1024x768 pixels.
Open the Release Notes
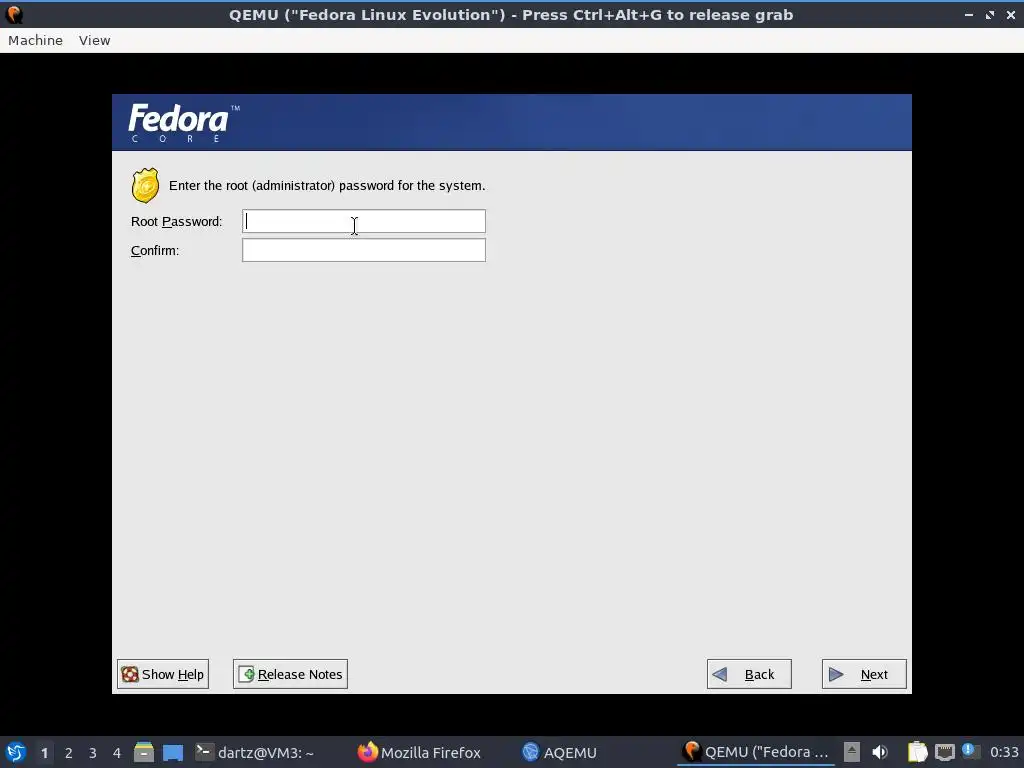pos(291,674)
